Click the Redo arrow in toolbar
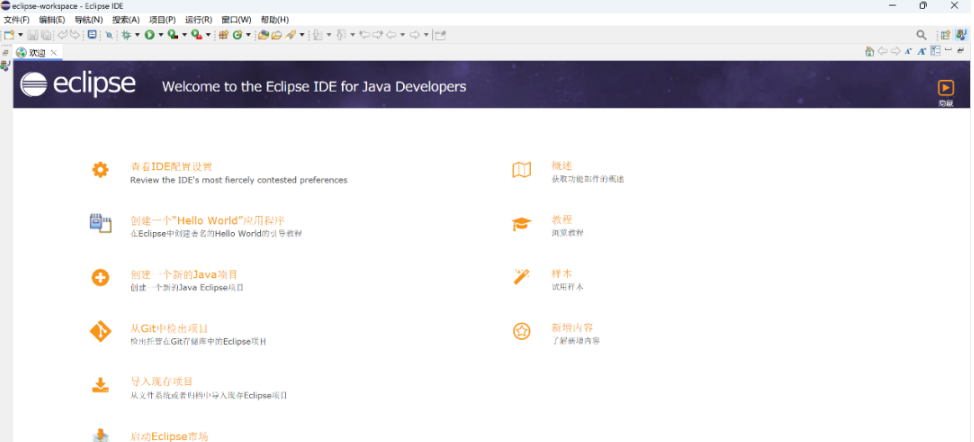 [75, 35]
